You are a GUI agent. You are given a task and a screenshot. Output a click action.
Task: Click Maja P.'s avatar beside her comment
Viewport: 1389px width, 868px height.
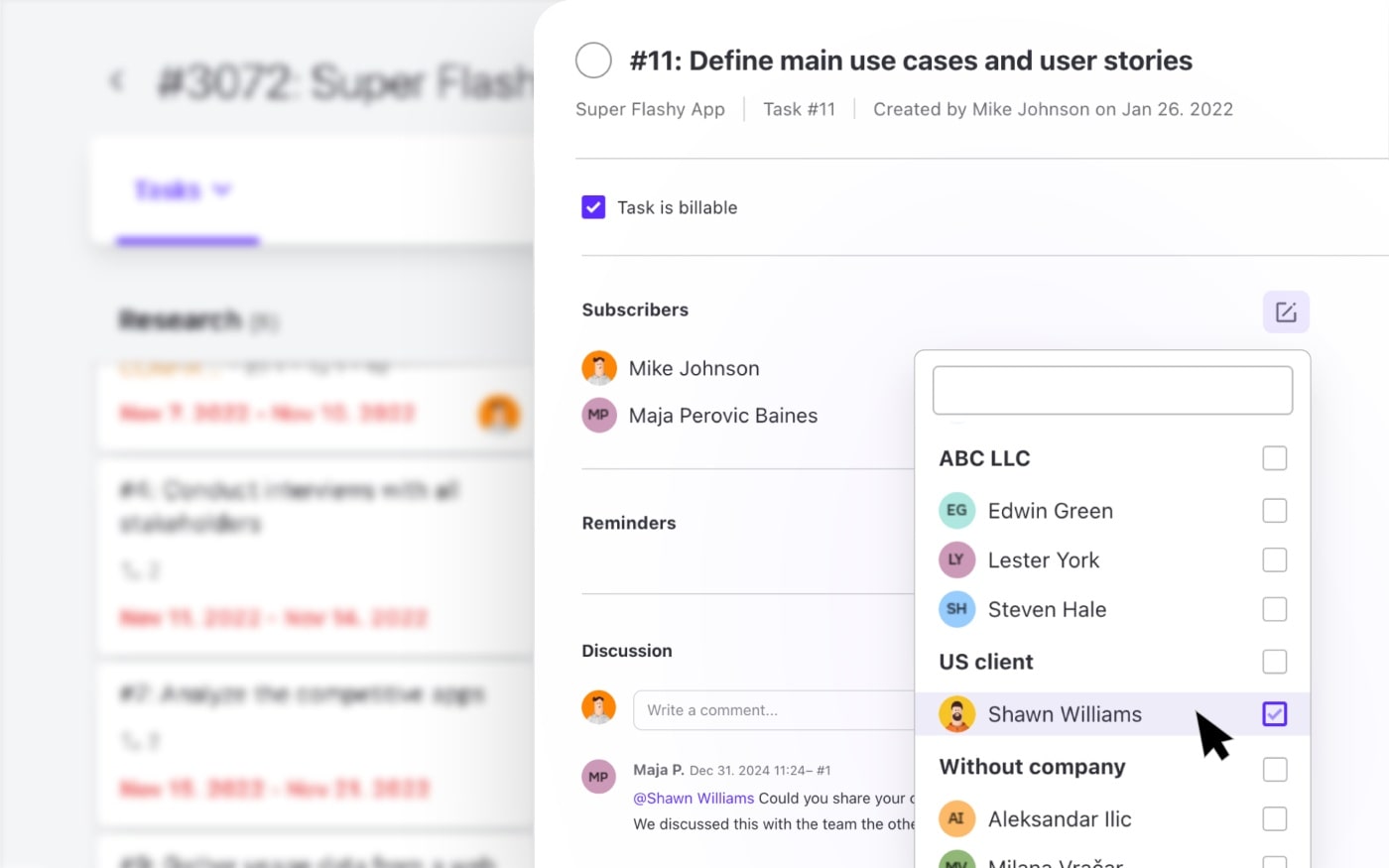point(598,777)
